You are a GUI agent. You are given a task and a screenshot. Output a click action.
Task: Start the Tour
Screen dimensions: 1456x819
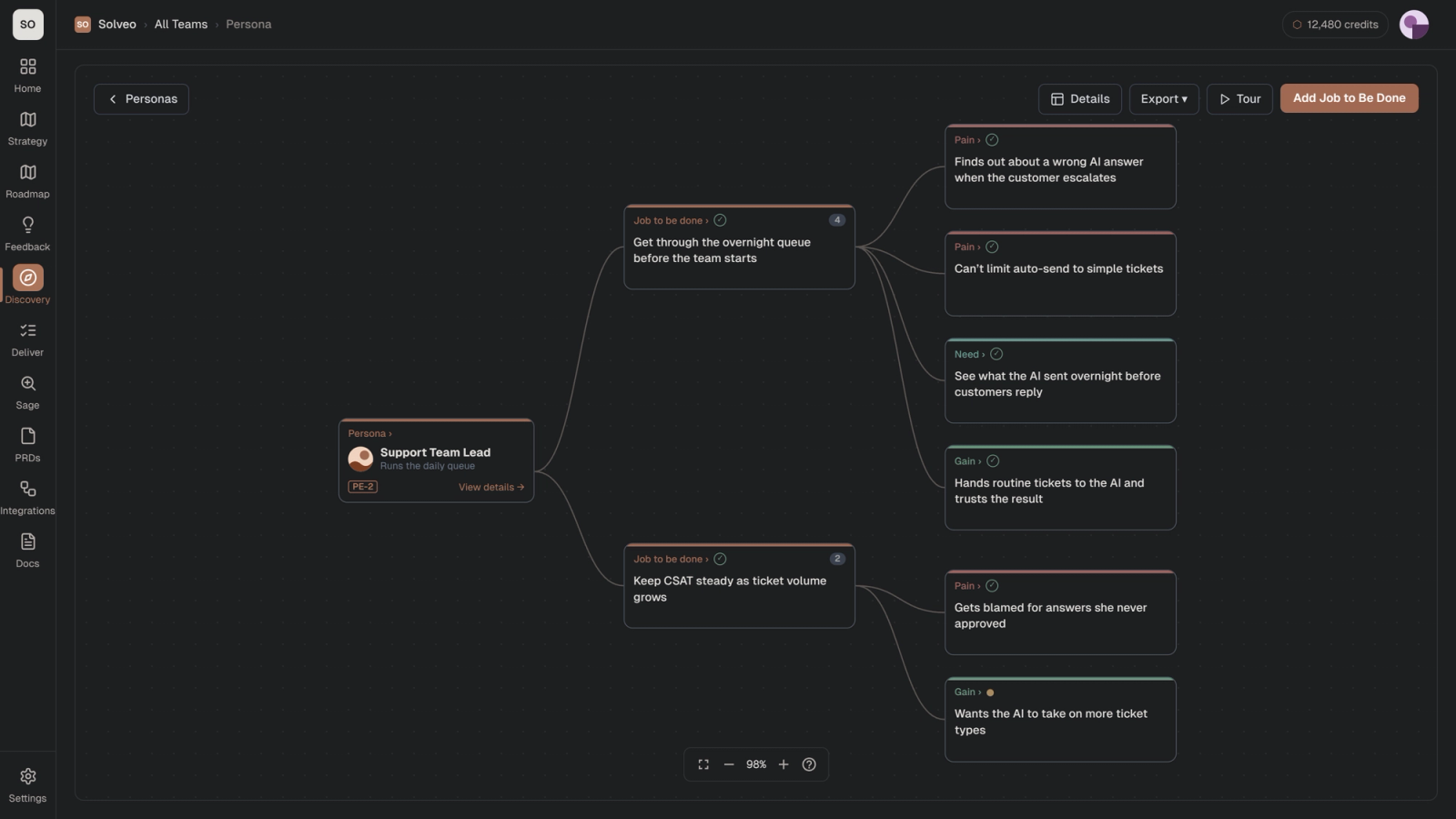(x=1239, y=99)
